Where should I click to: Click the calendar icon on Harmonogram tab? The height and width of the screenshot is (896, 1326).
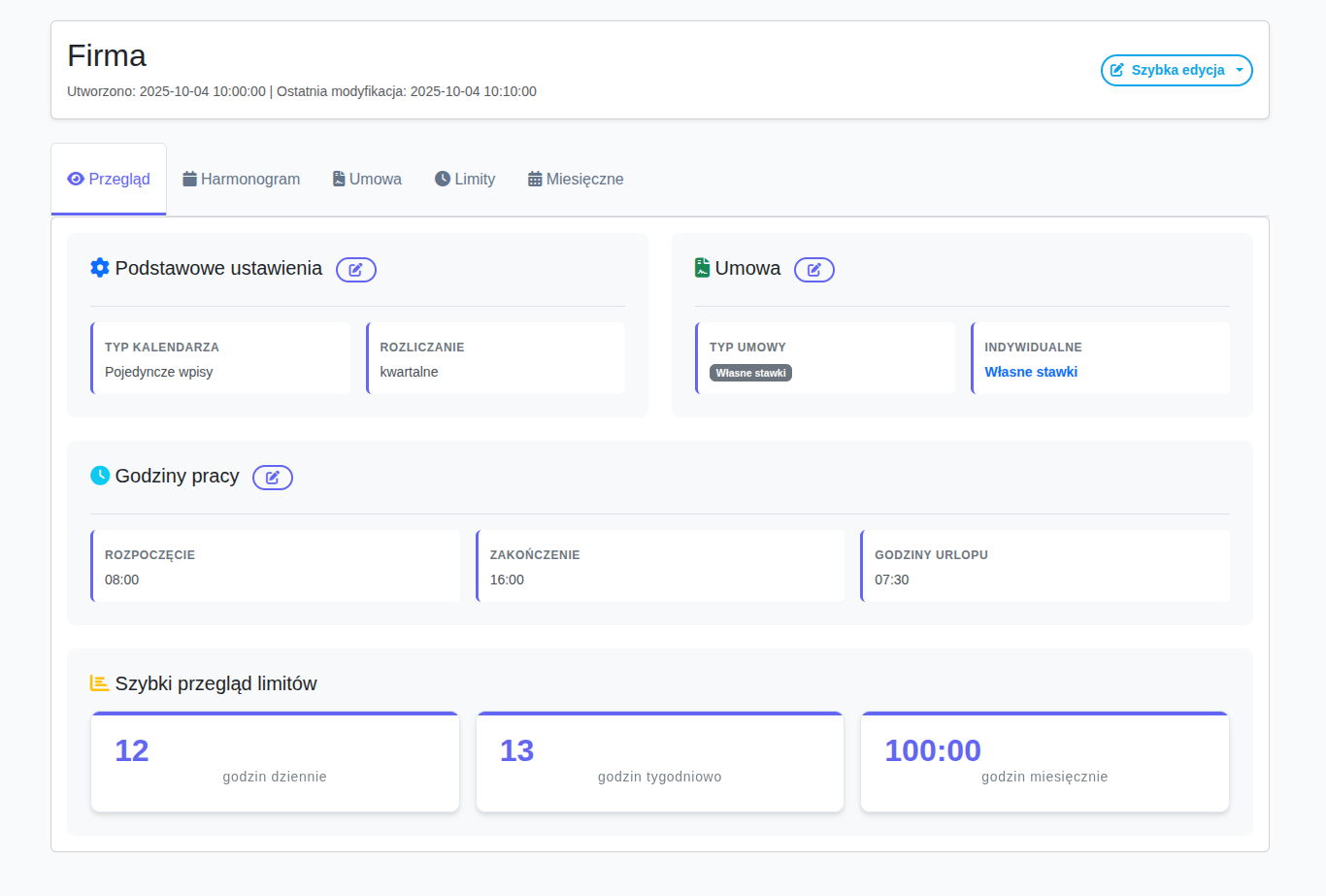[190, 179]
